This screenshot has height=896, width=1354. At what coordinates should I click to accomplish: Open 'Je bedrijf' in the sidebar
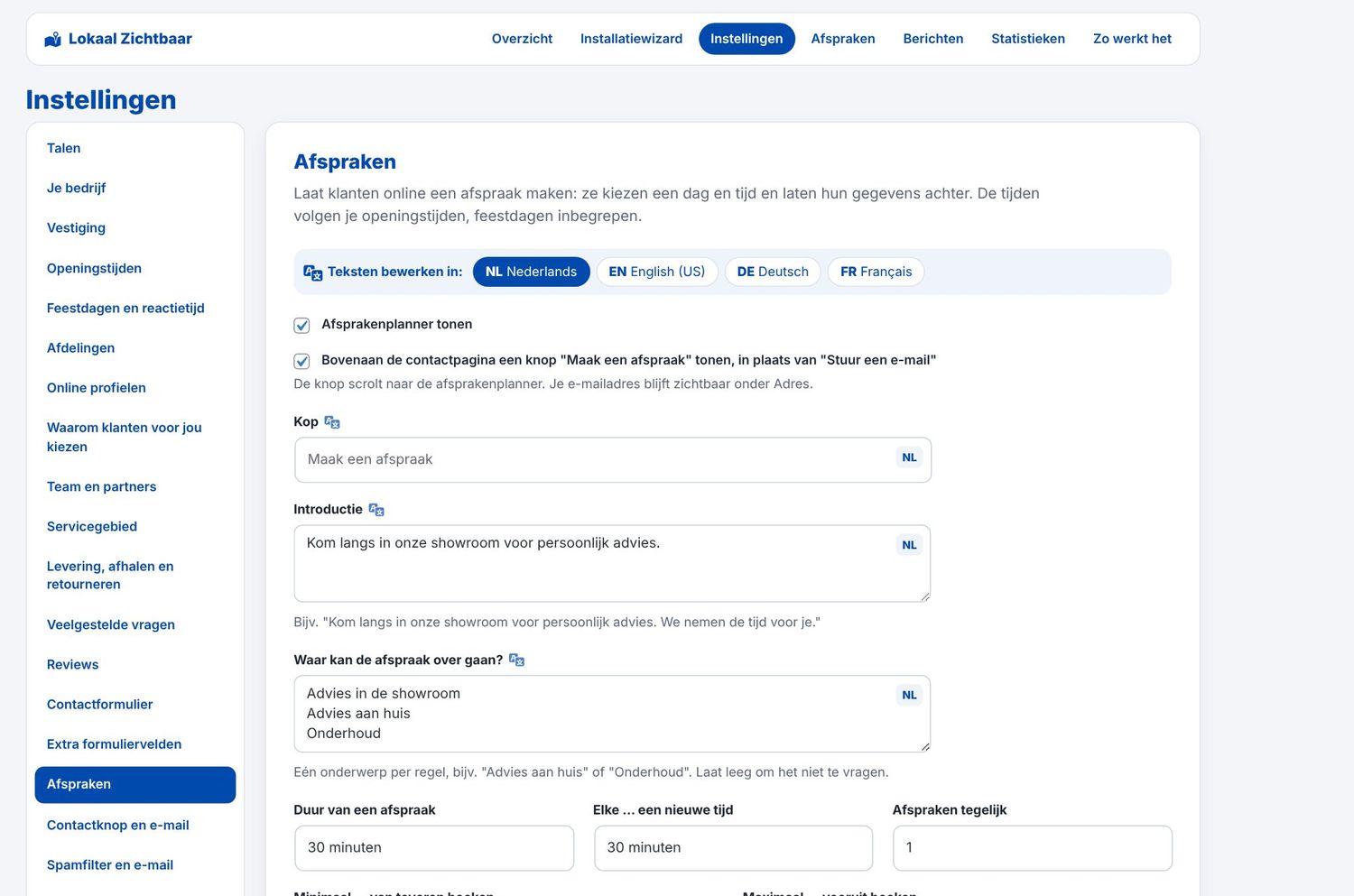pyautogui.click(x=135, y=188)
